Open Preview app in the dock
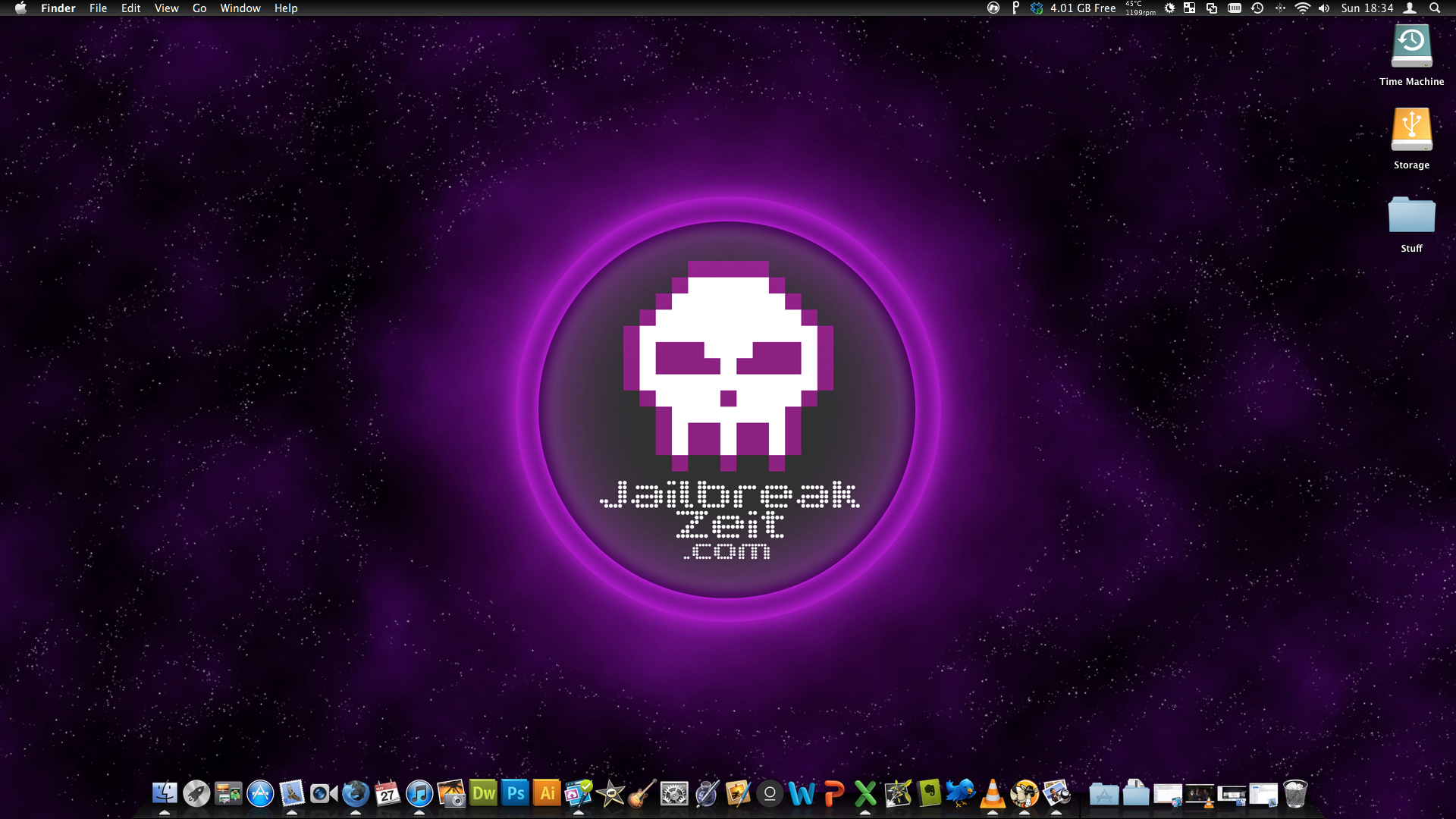This screenshot has width=1456, height=819. tap(1056, 794)
